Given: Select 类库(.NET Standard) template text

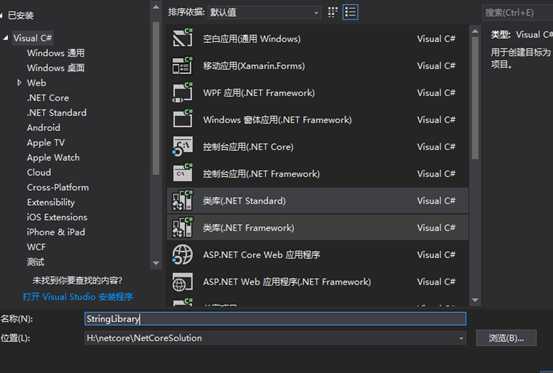Looking at the screenshot, I should click(244, 201).
